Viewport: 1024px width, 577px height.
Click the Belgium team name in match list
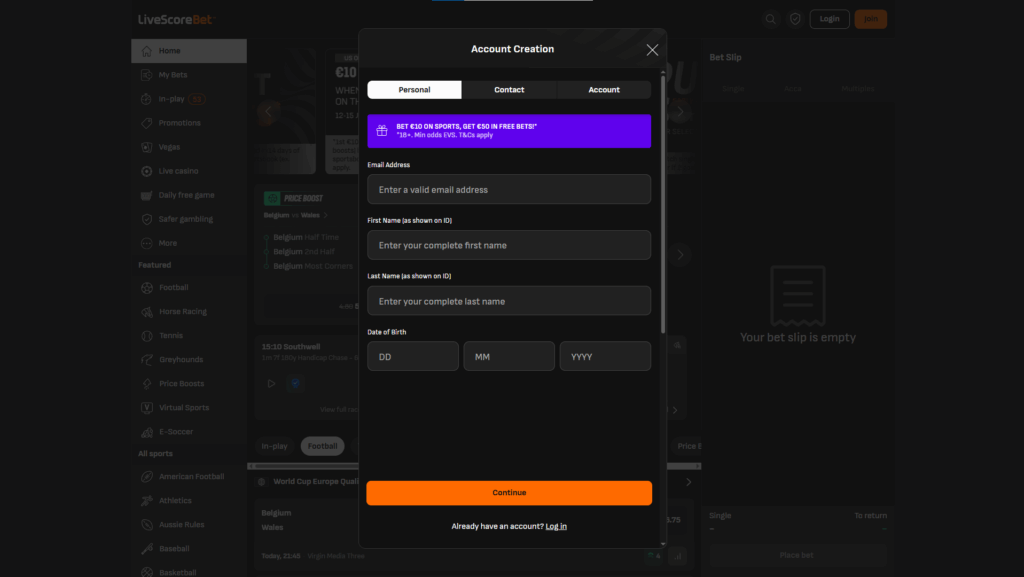click(276, 513)
